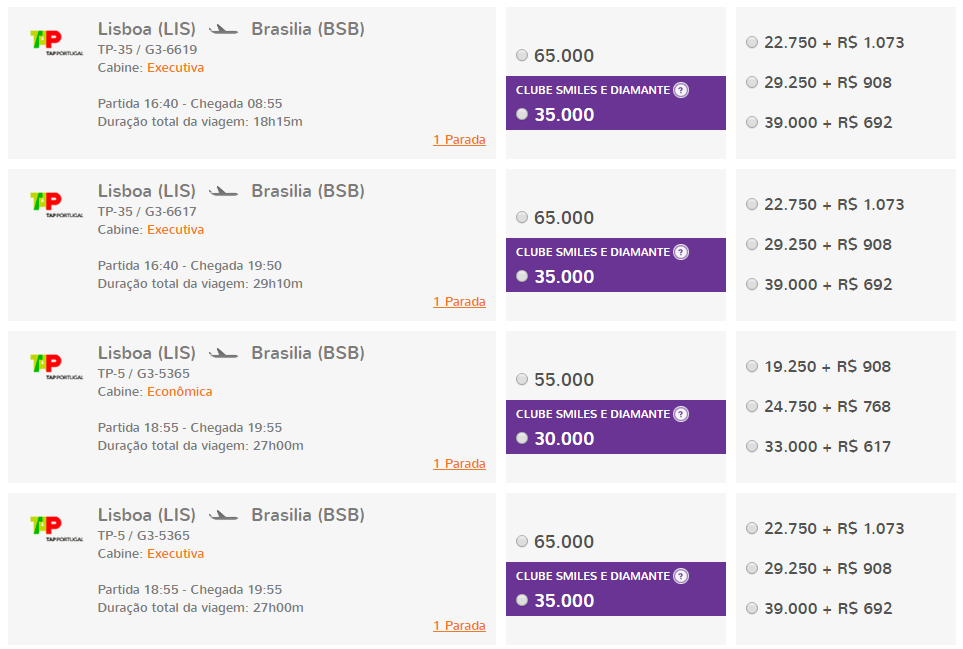Image resolution: width=963 pixels, height=649 pixels.
Task: Click help icon on G3-6619 flight's Clube Smiles banner
Action: (681, 90)
